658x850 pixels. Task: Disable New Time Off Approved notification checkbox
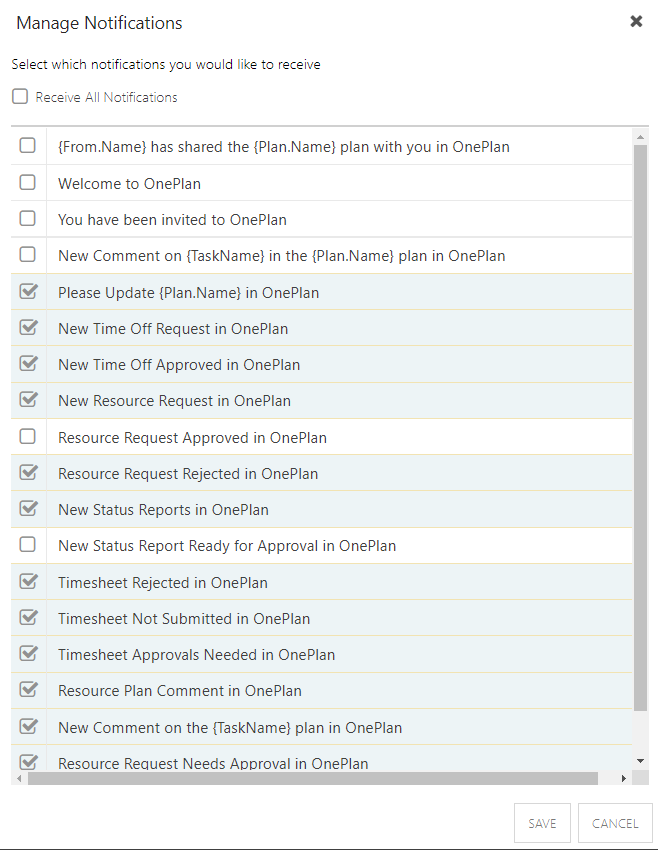click(x=28, y=363)
